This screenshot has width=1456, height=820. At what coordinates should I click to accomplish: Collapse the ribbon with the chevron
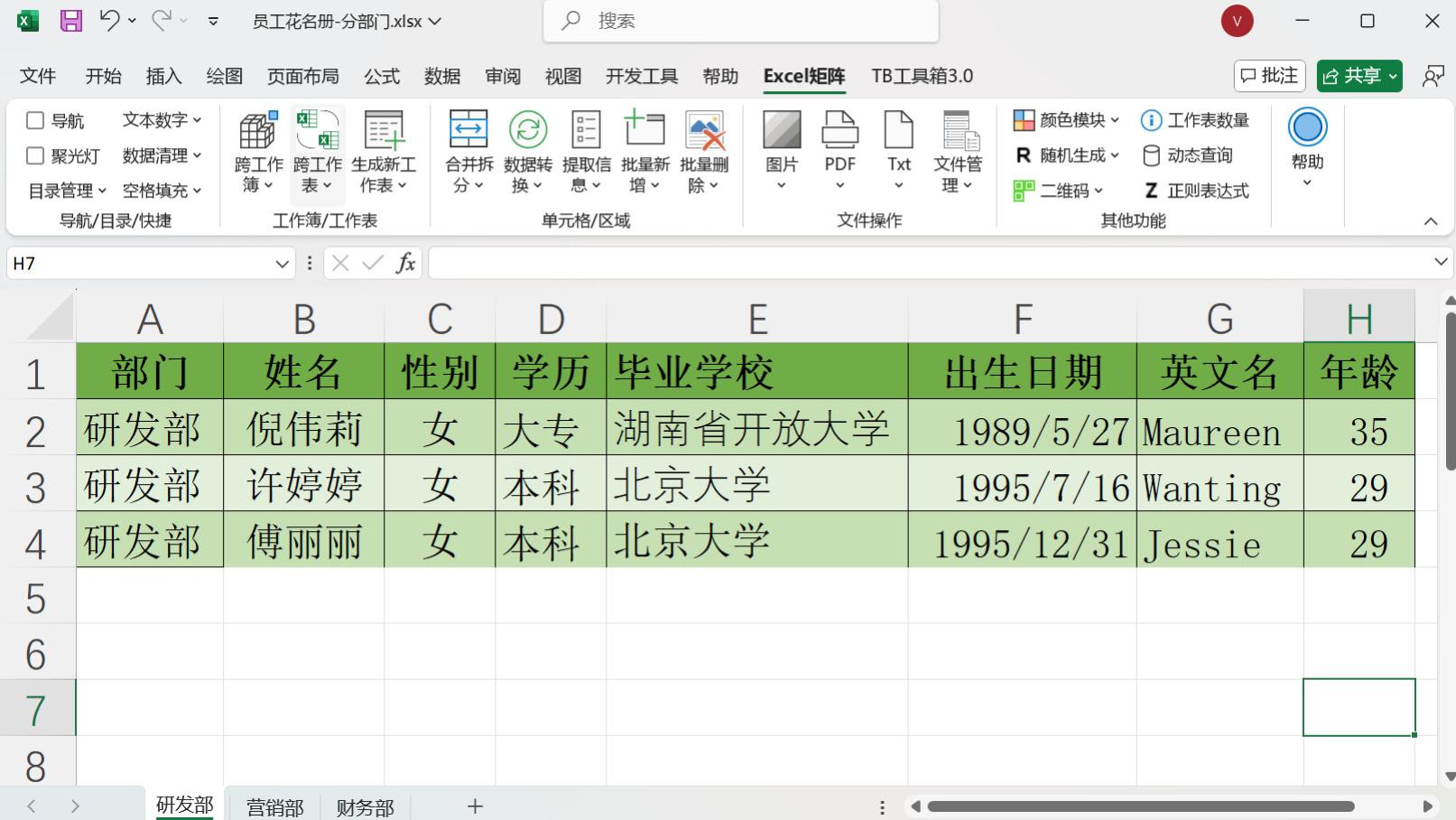click(x=1430, y=219)
